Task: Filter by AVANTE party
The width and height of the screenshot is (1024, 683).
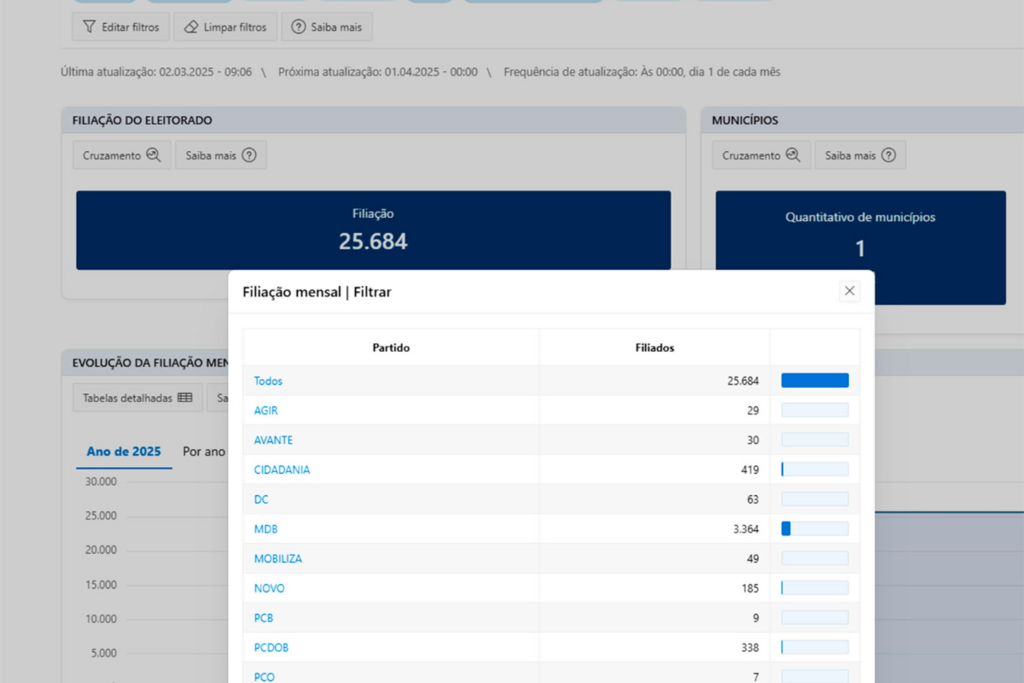Action: pos(273,440)
